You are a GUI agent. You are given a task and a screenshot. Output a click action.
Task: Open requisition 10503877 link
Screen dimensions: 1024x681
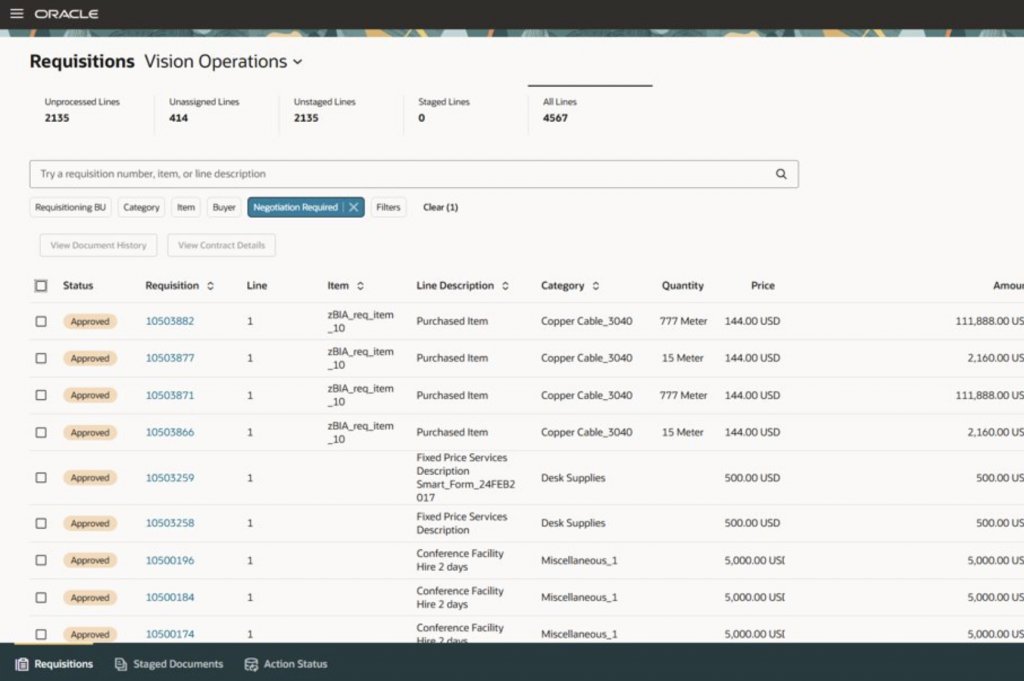point(170,358)
